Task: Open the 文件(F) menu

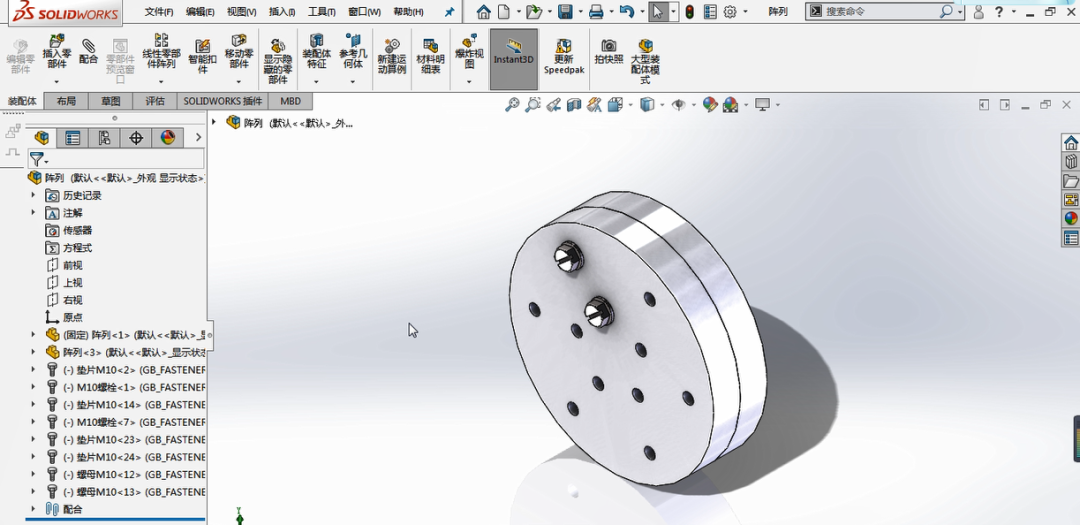Action: [x=159, y=12]
